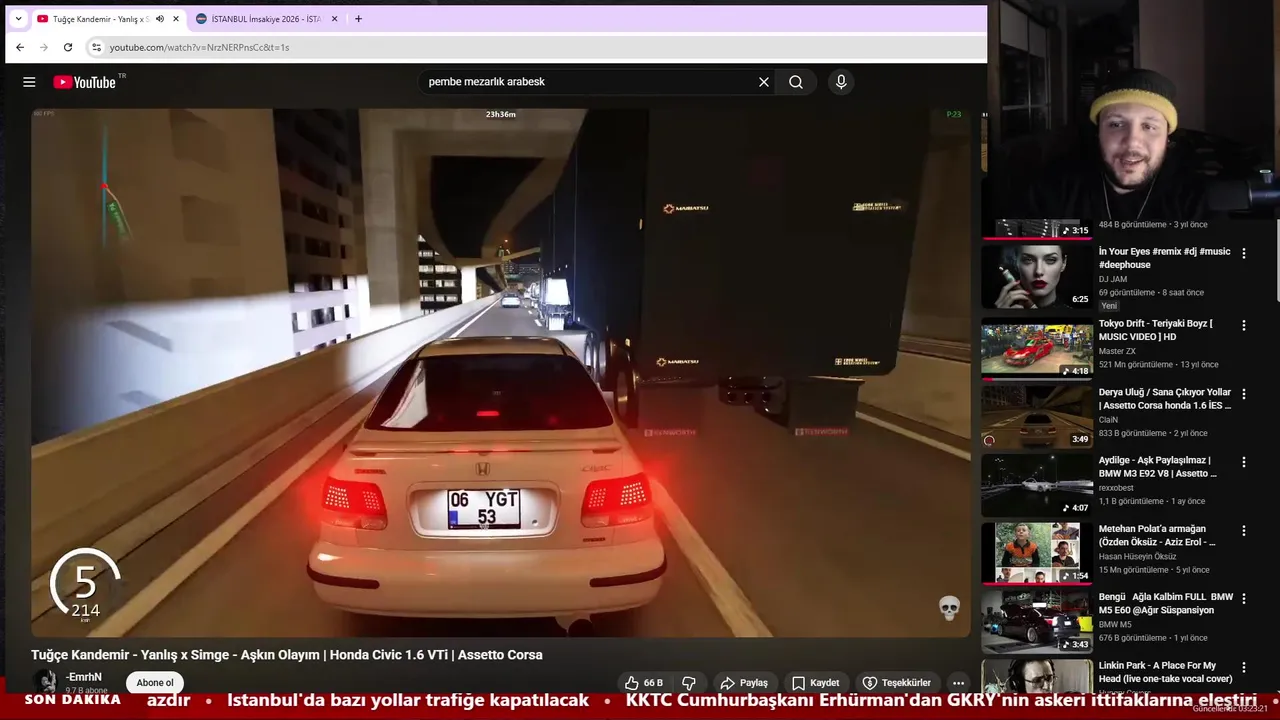1280x720 pixels.
Task: Open options for Bengü Ağla Kalbim
Action: pos(1244,599)
